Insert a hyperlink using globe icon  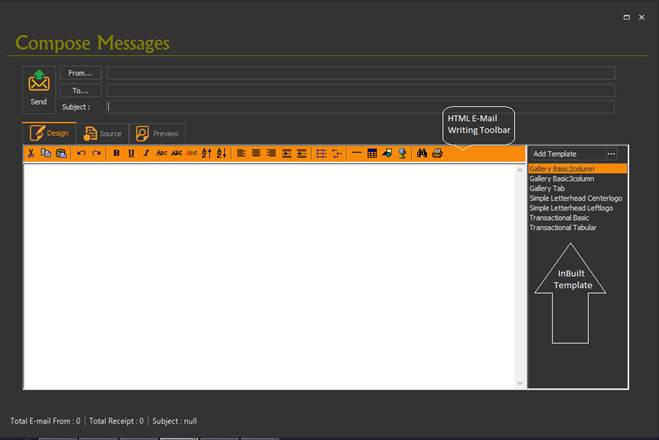pyautogui.click(x=402, y=153)
